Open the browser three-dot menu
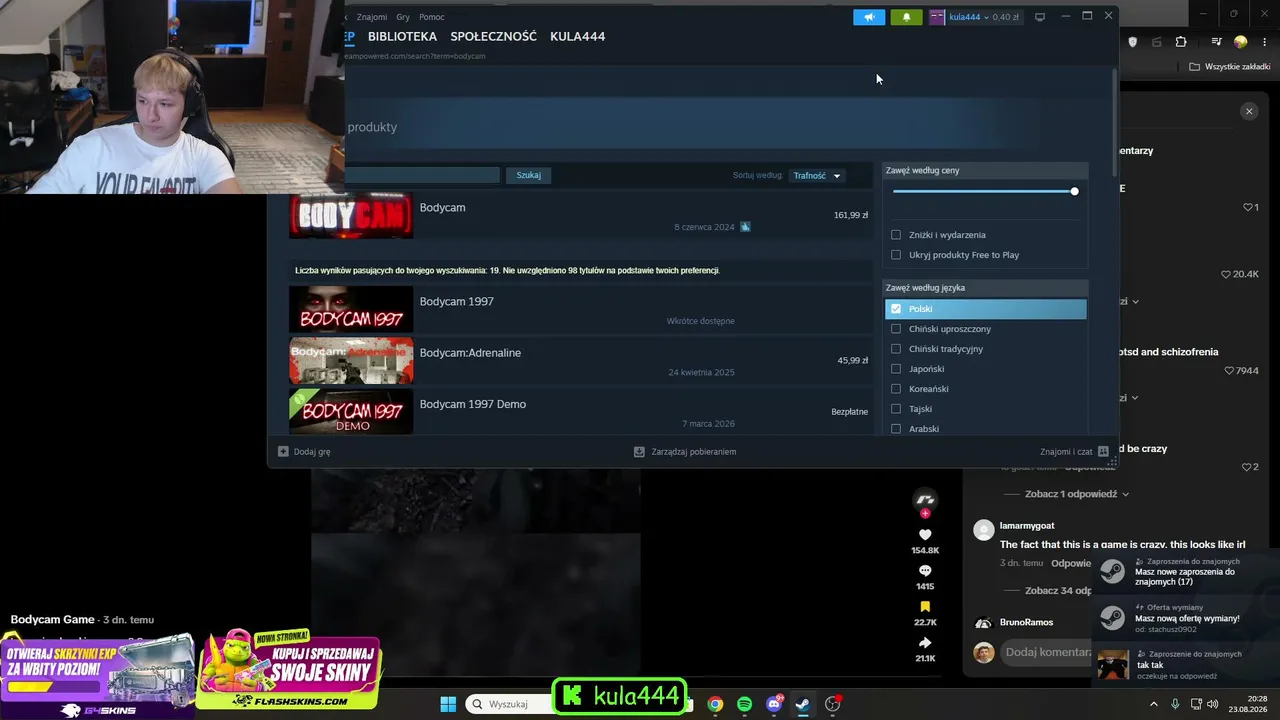1280x720 pixels. 1266,42
